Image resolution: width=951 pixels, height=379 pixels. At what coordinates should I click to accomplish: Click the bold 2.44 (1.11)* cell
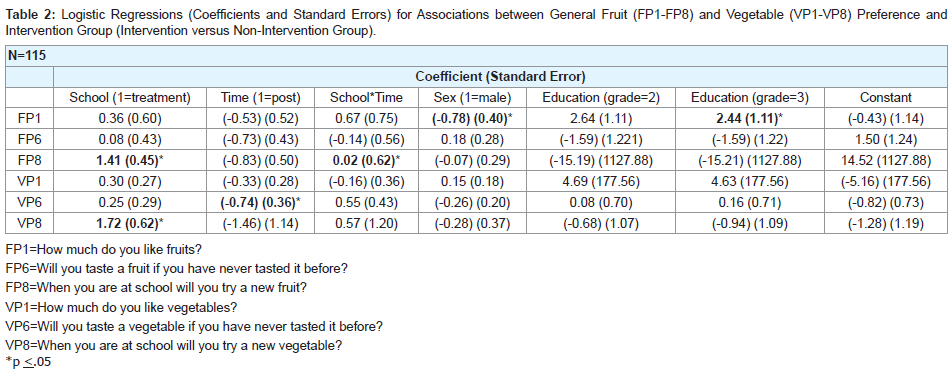pyautogui.click(x=750, y=119)
